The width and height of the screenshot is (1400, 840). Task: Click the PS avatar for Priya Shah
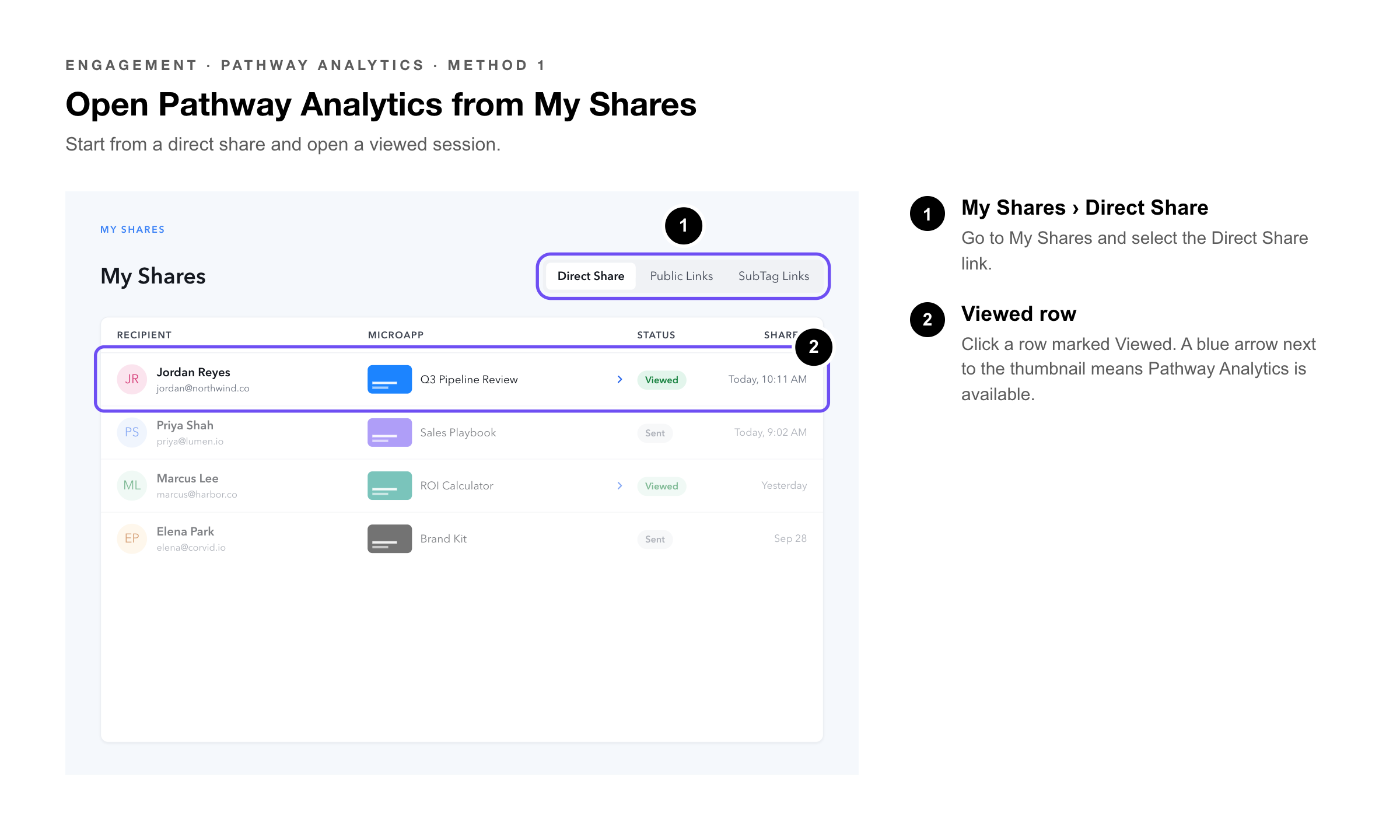132,432
